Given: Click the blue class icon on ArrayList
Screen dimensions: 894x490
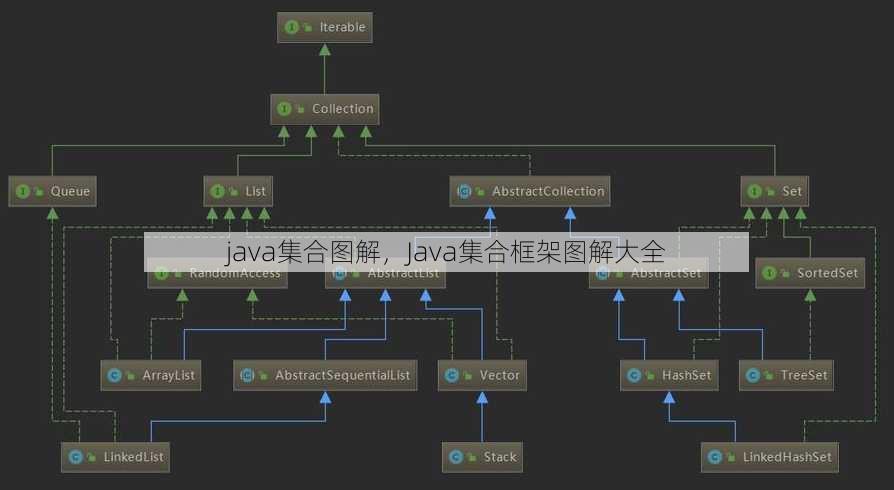Looking at the screenshot, I should point(114,375).
